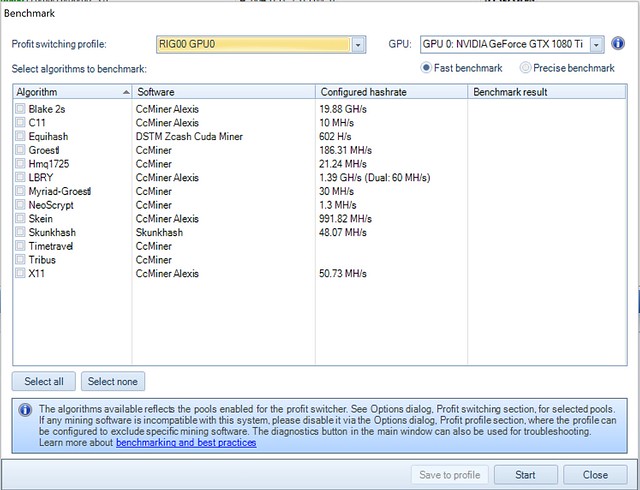Click the 602 H/s hashrate value
This screenshot has width=640, height=490.
[335, 136]
